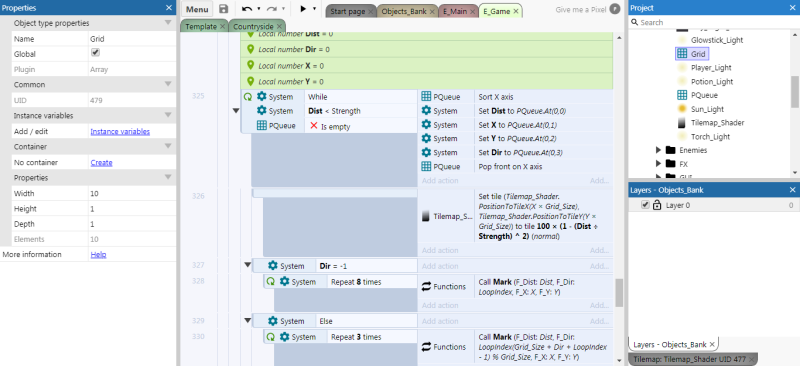Viewport: 800px width, 366px height.
Task: Collapse event 325 sub-events triangle
Action: [236, 110]
